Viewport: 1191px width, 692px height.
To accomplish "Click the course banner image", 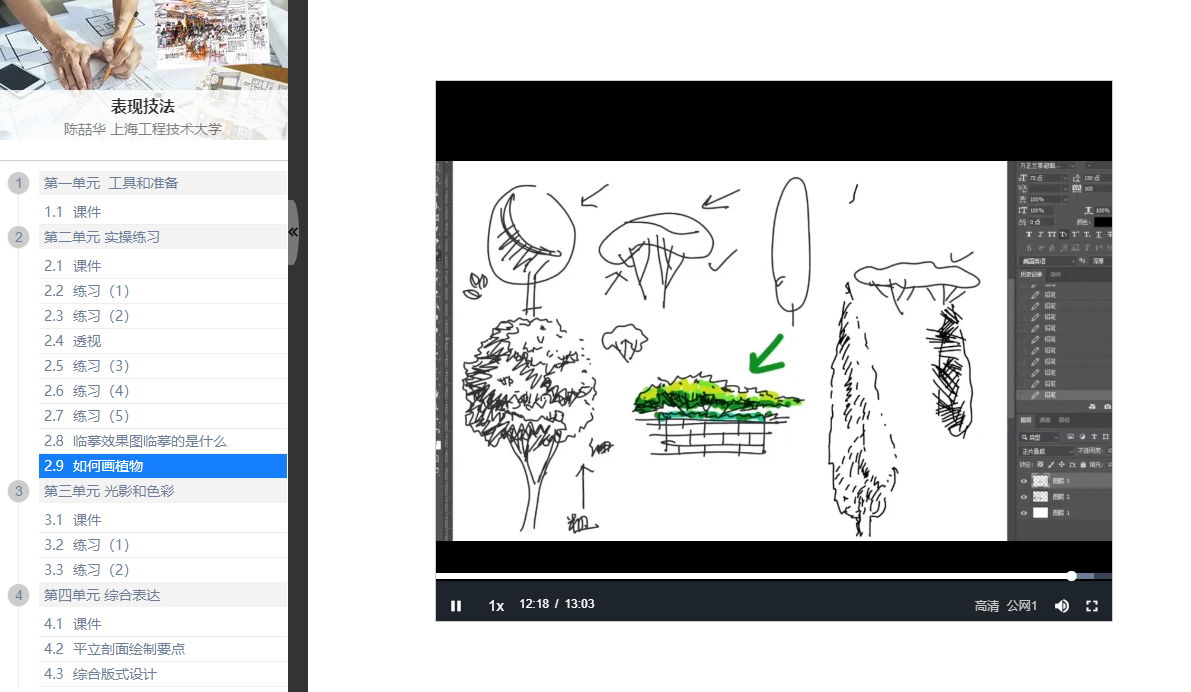I will (x=143, y=44).
